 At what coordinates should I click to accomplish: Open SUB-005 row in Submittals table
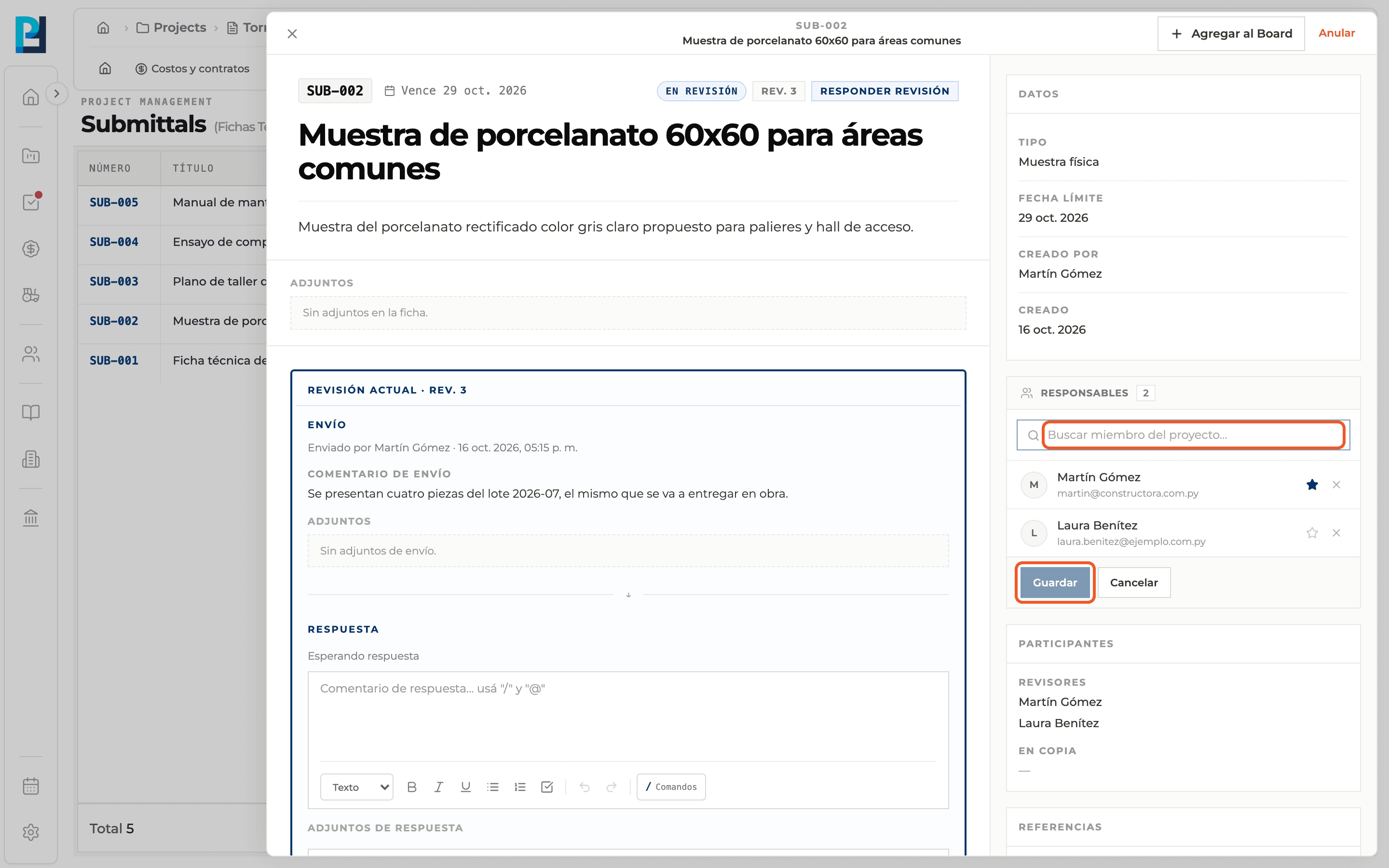pyautogui.click(x=172, y=202)
